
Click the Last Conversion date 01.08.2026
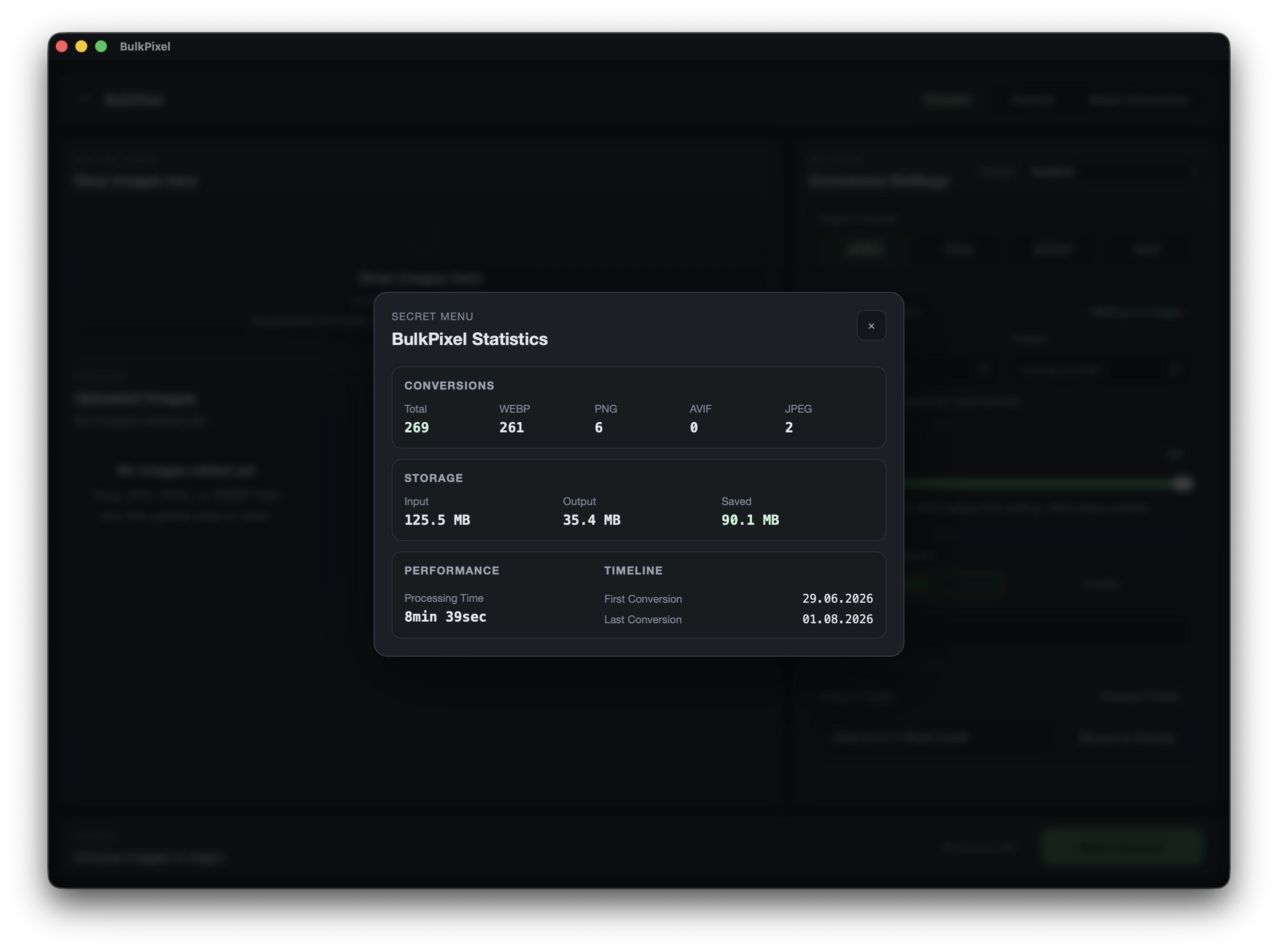tap(837, 619)
